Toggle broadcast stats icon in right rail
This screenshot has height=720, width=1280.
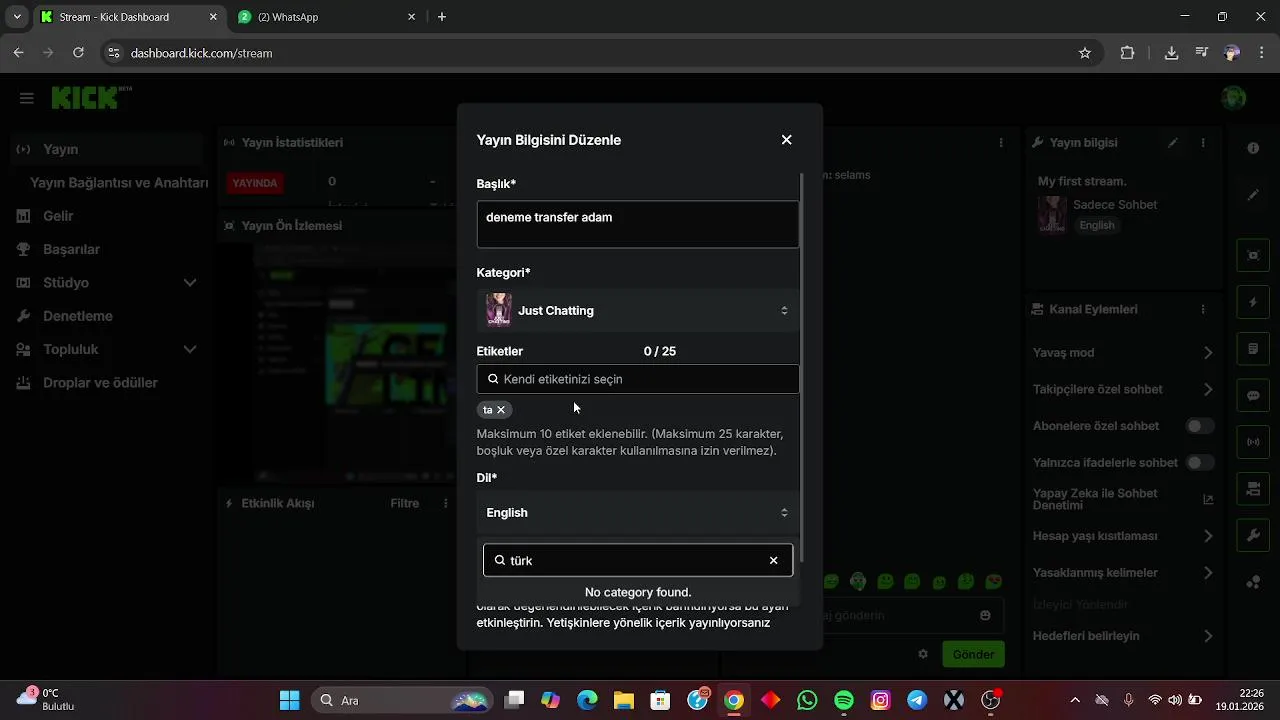(1253, 442)
